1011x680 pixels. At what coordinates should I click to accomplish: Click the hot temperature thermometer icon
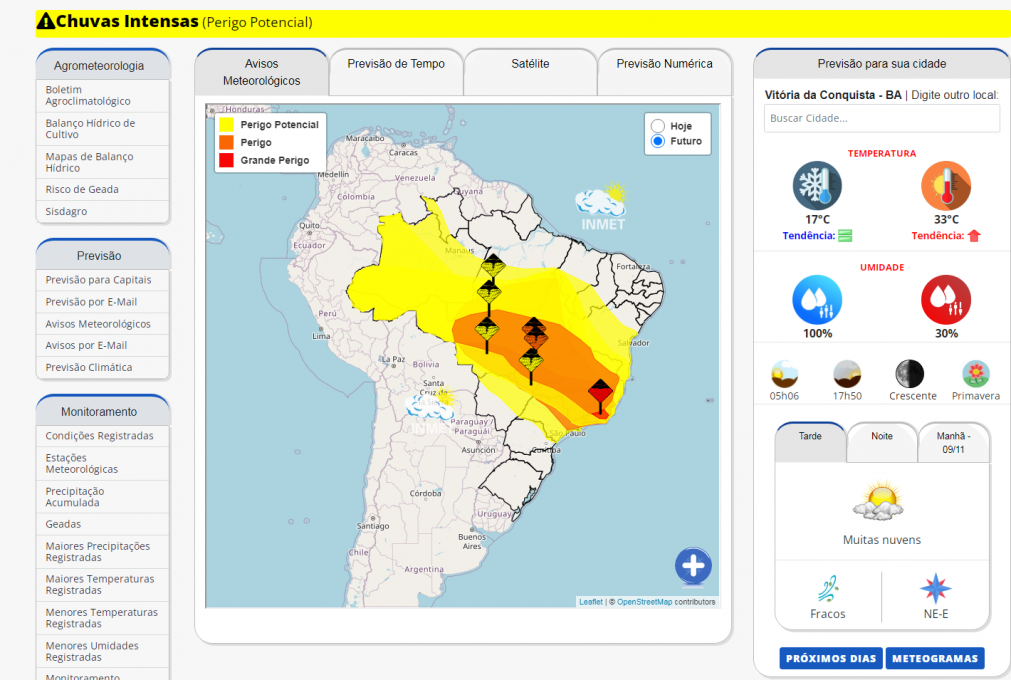coord(945,186)
